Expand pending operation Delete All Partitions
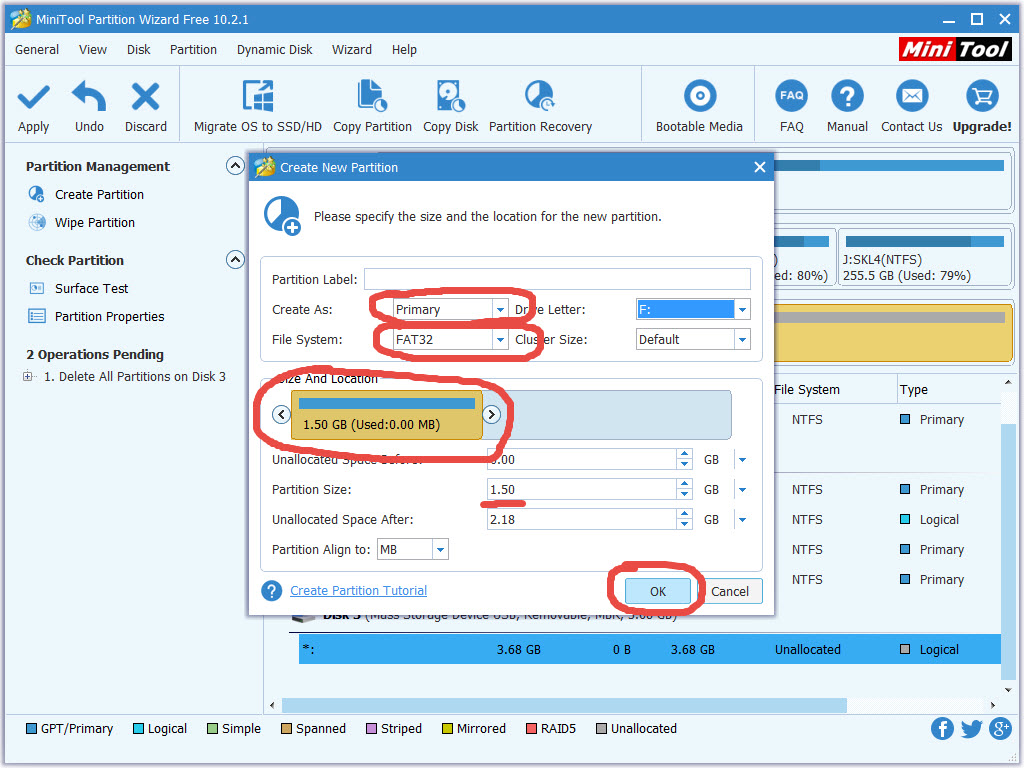The width and height of the screenshot is (1024, 768). pyautogui.click(x=27, y=377)
